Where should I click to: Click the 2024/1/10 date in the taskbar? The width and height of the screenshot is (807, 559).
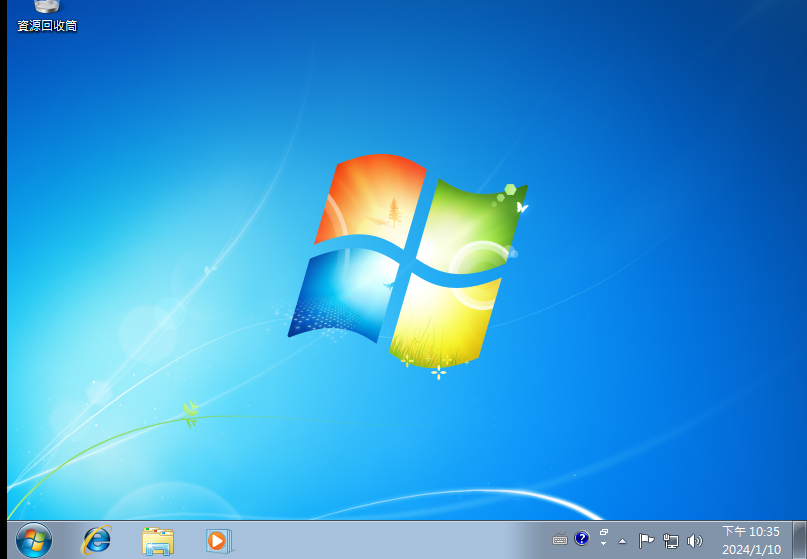751,550
